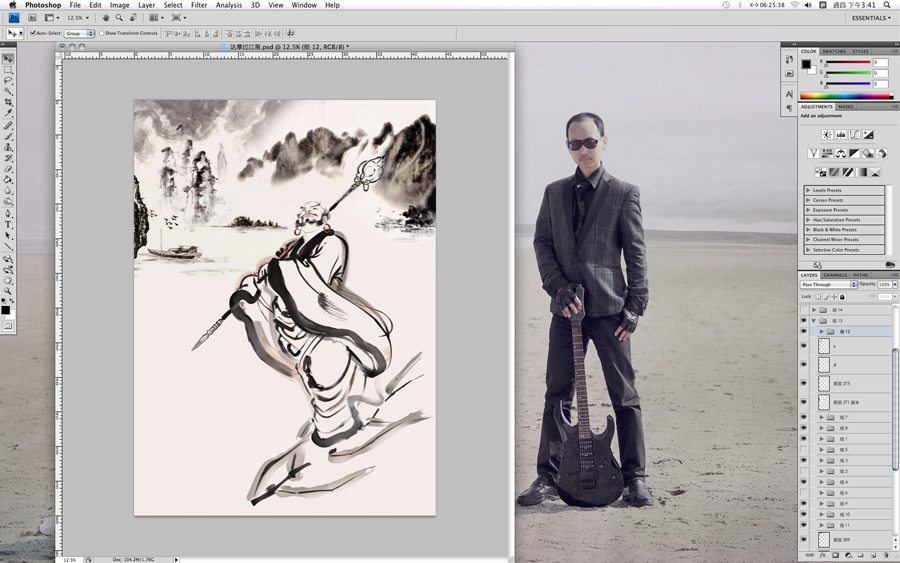Viewport: 900px width, 563px height.
Task: Click the red R color slider
Action: (848, 62)
